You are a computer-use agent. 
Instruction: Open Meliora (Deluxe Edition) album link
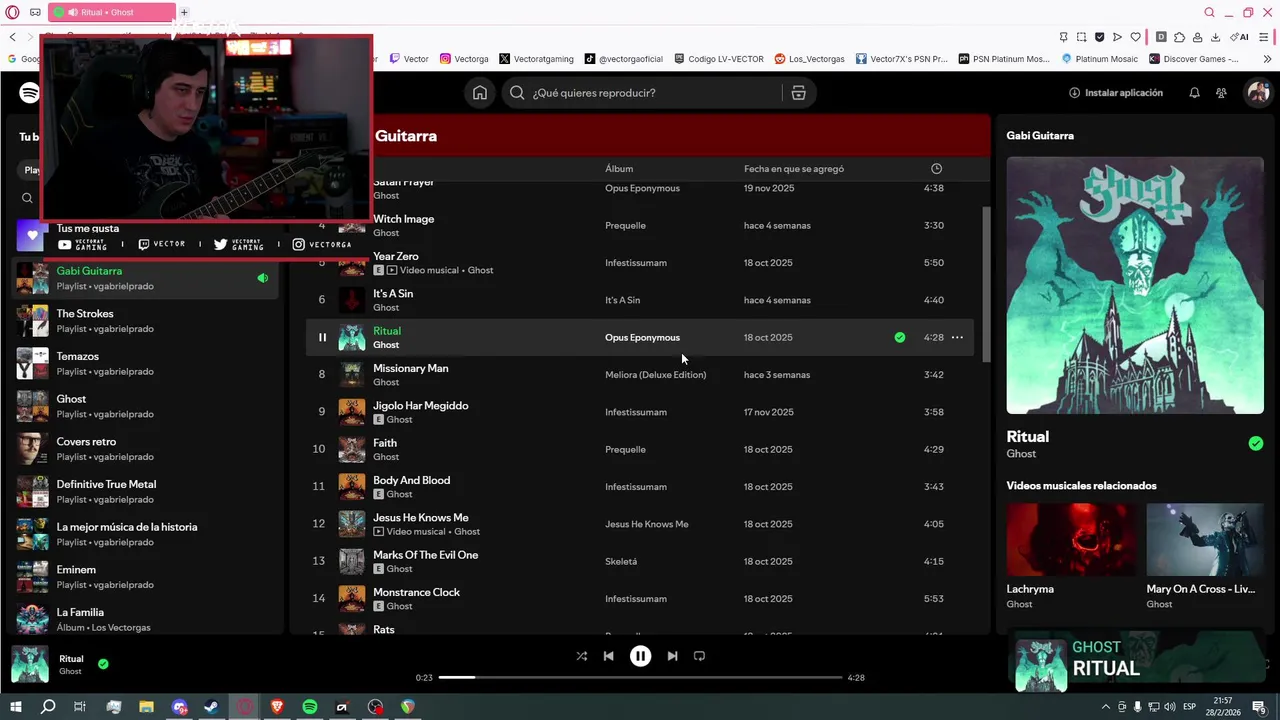(x=655, y=375)
